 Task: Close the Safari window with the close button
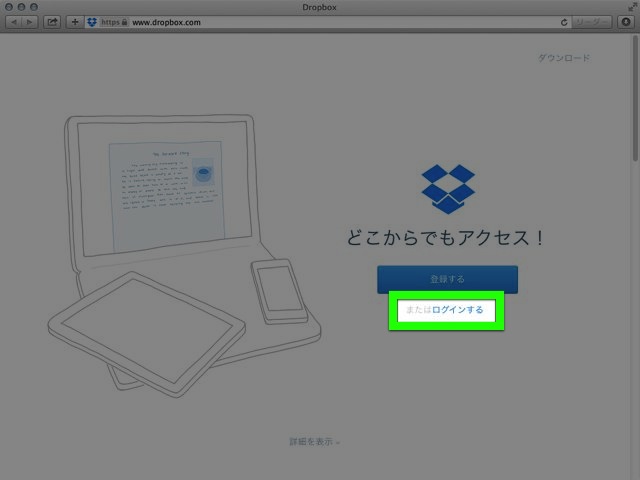(9, 7)
